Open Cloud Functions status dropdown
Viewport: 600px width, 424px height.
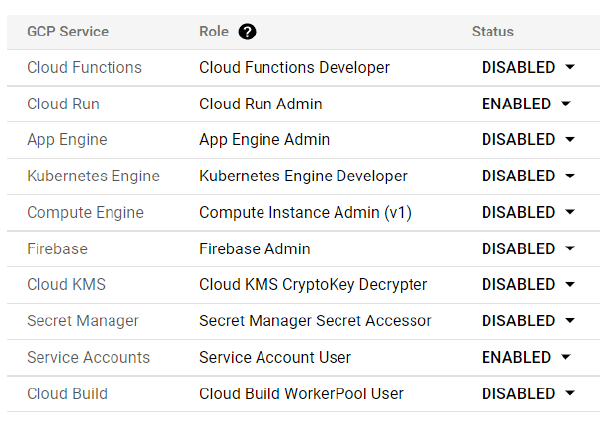(570, 67)
